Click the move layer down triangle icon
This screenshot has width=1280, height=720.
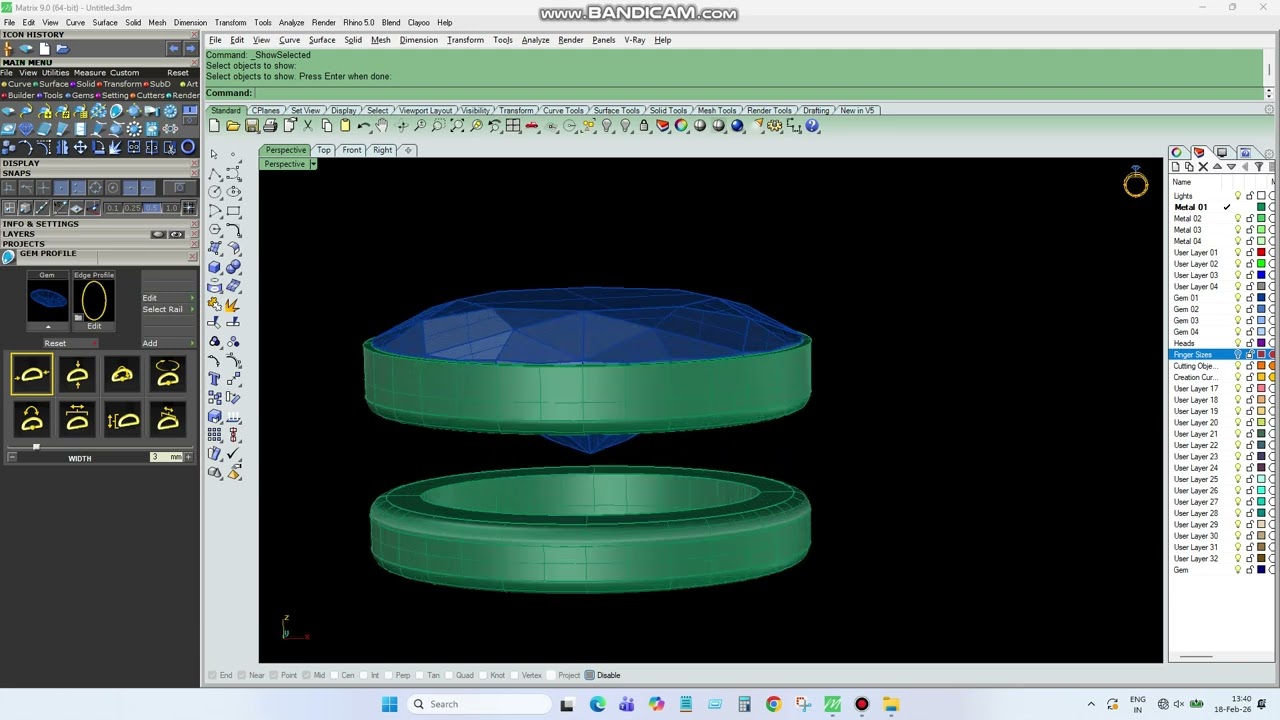coord(1231,167)
